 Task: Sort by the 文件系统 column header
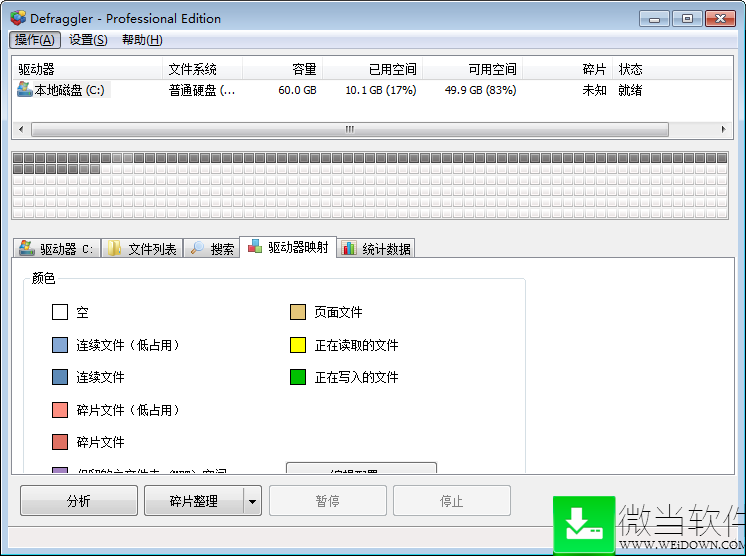(203, 69)
